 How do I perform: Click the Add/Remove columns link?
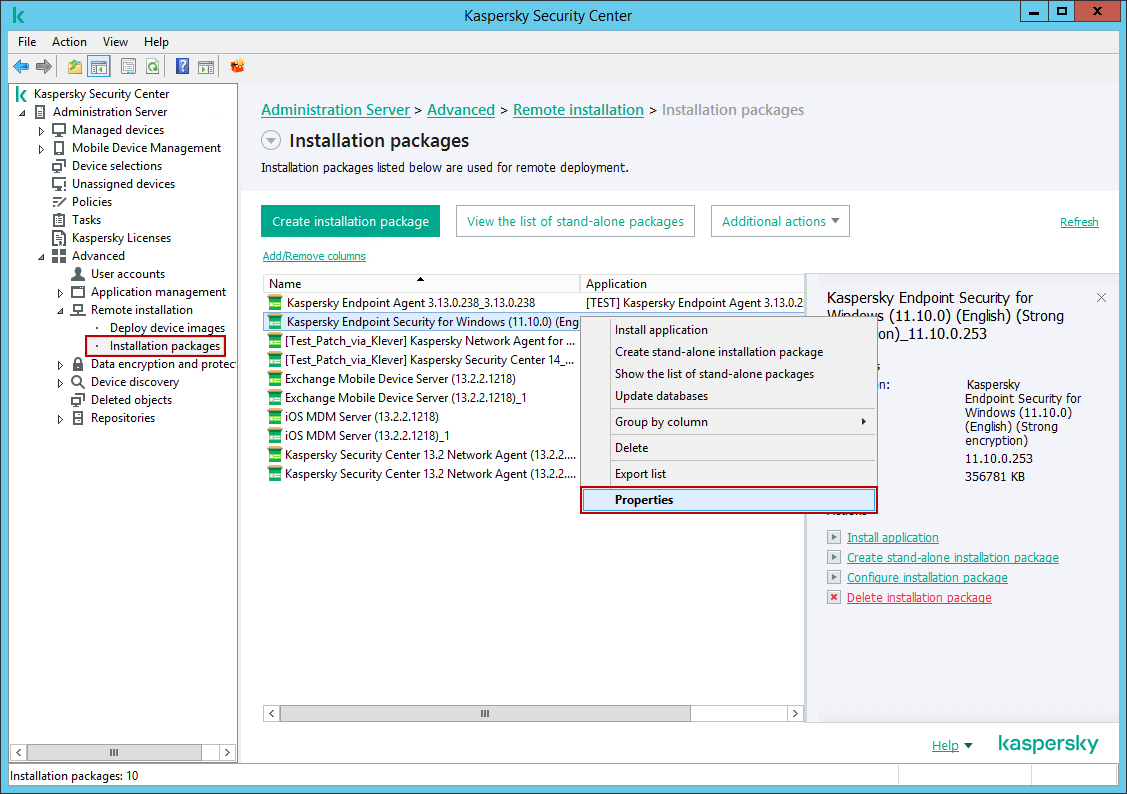coord(314,256)
